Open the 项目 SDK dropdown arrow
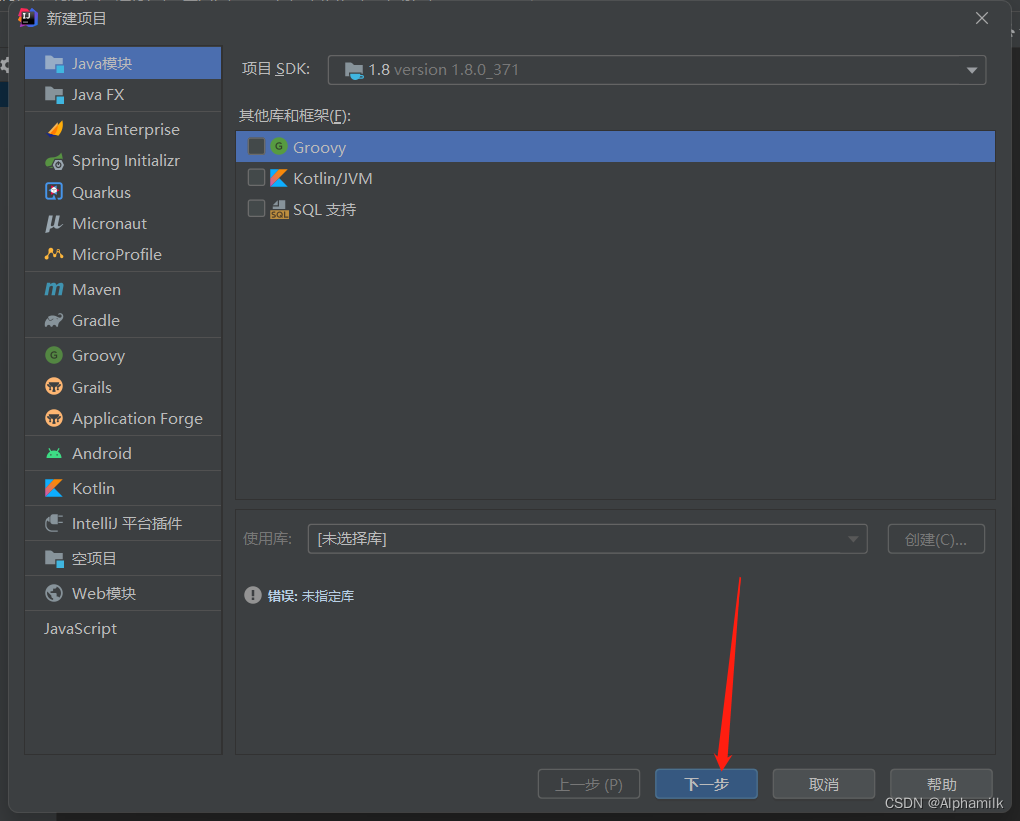Viewport: 1020px width, 821px height. tap(971, 70)
